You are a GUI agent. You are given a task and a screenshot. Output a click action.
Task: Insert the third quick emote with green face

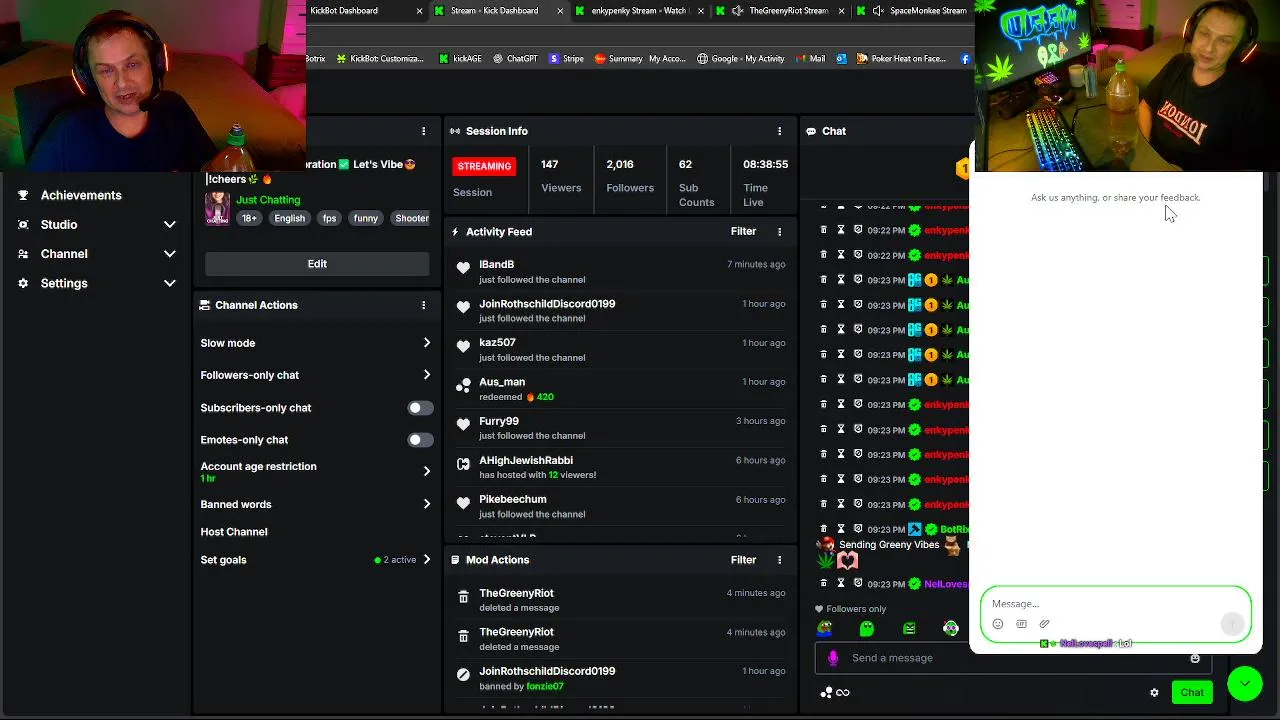coord(909,628)
